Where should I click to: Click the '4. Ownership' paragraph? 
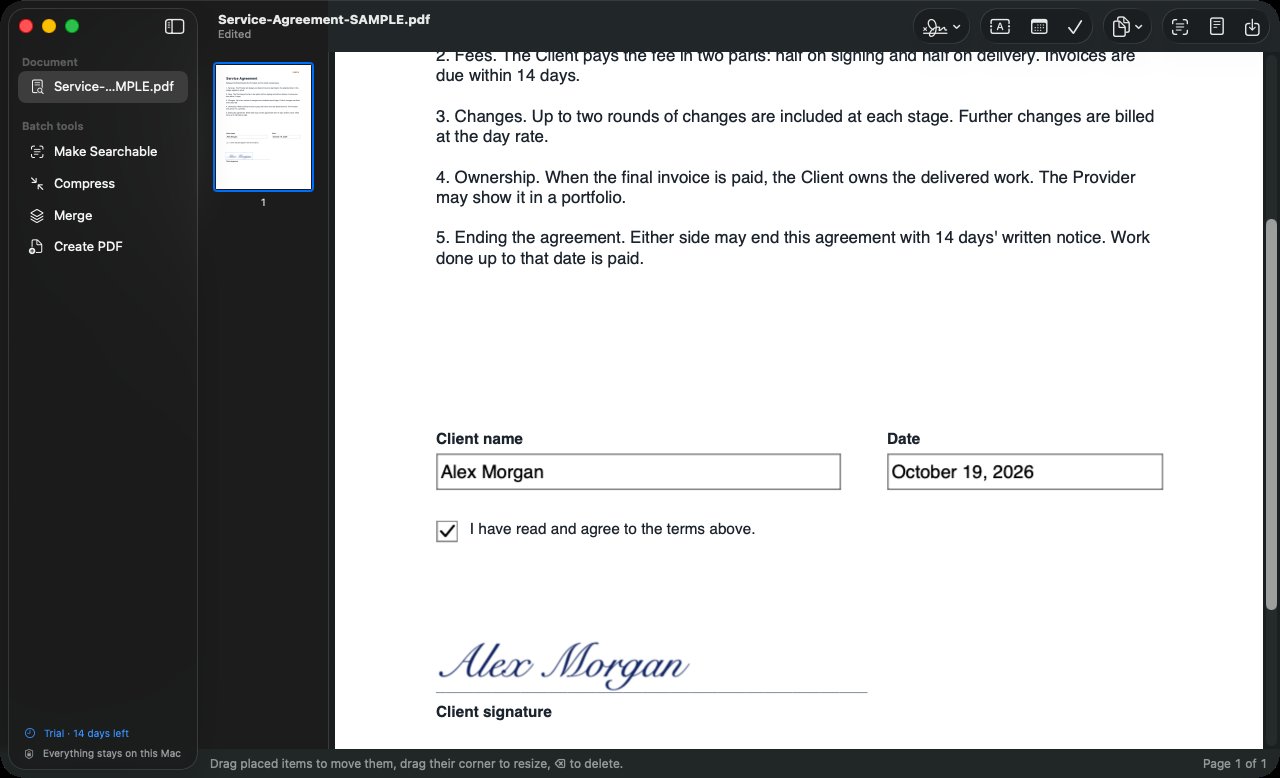[786, 187]
